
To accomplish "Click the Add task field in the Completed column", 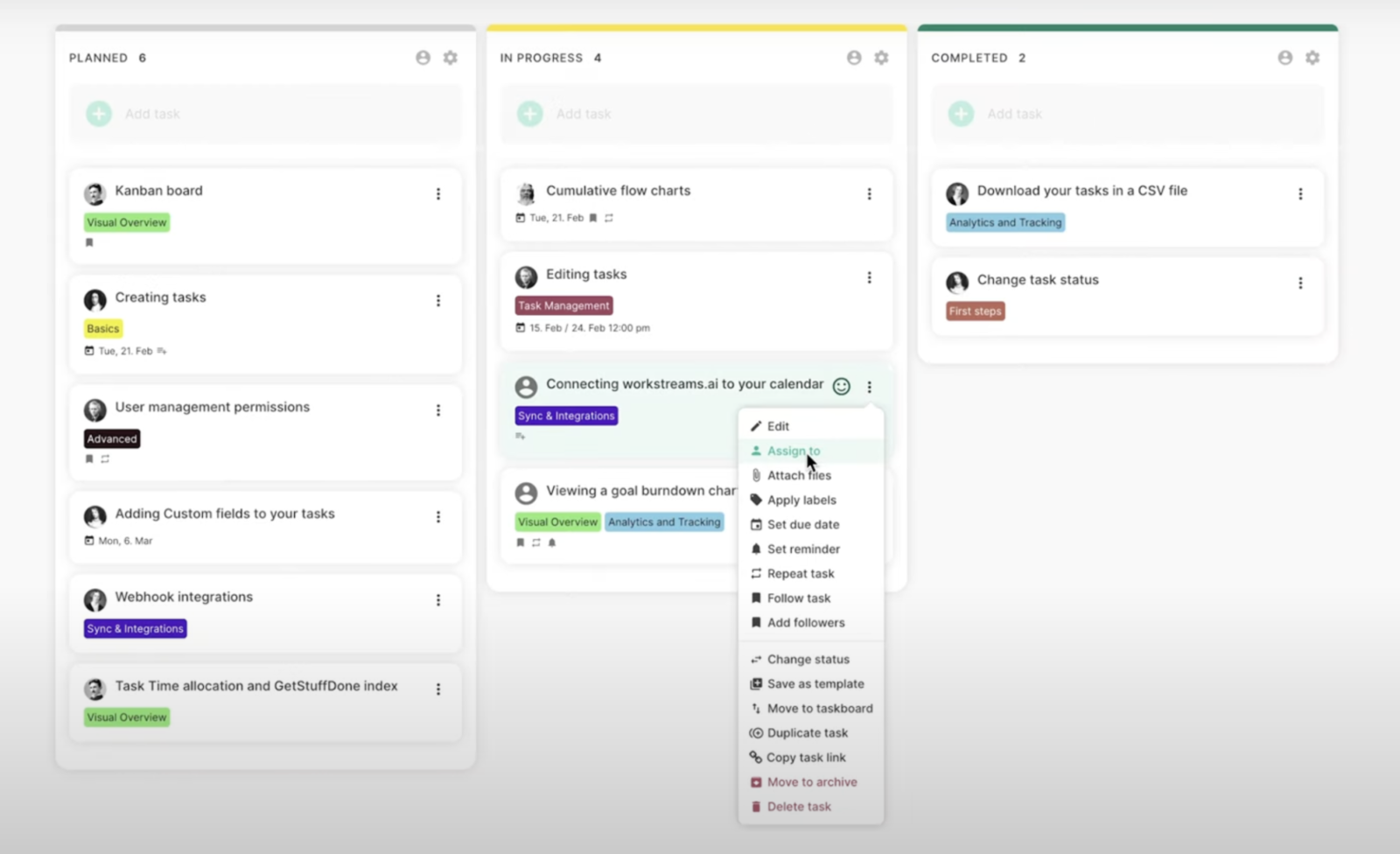I will pyautogui.click(x=1127, y=114).
